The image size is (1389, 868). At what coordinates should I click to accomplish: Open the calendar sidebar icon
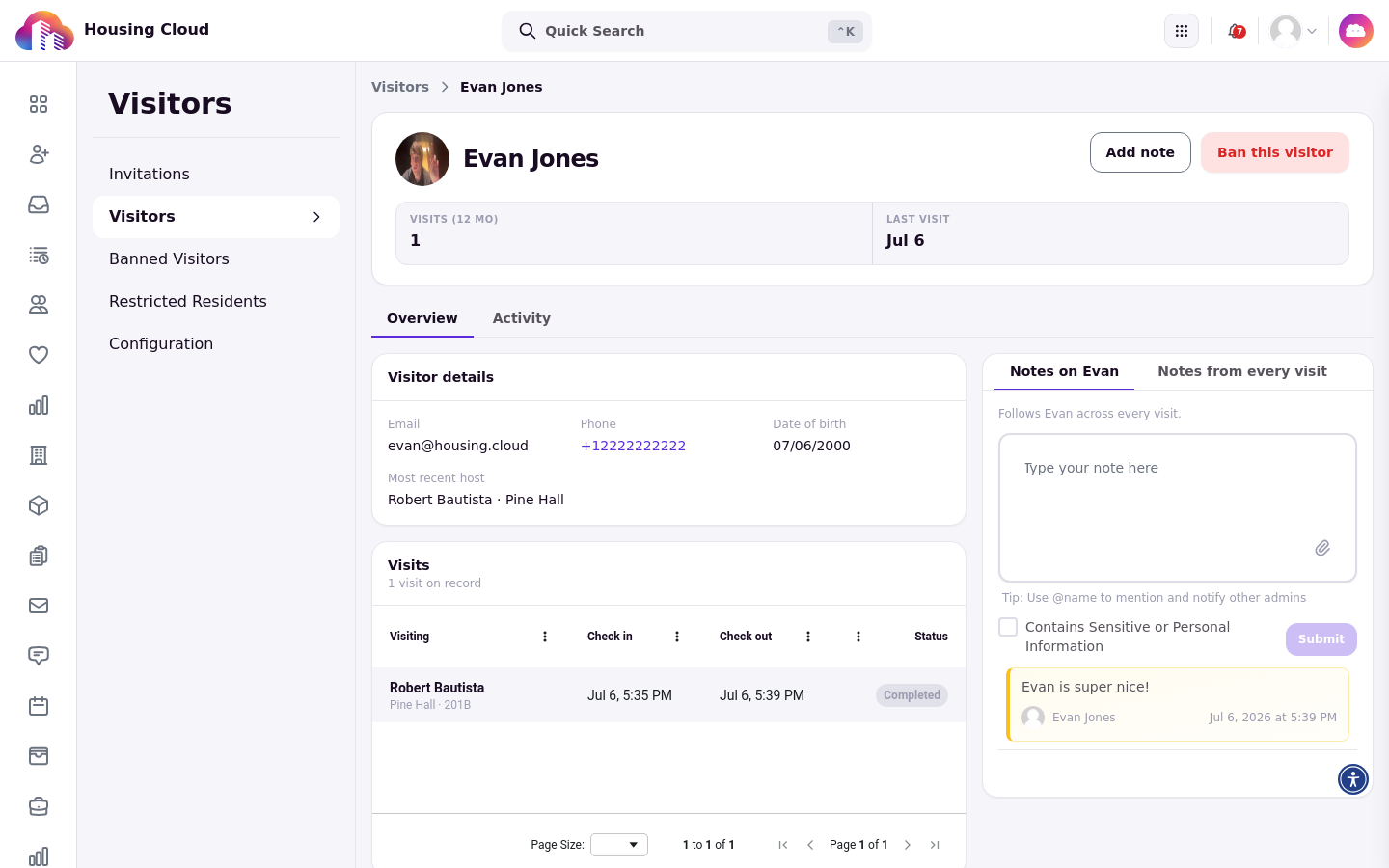[x=39, y=706]
